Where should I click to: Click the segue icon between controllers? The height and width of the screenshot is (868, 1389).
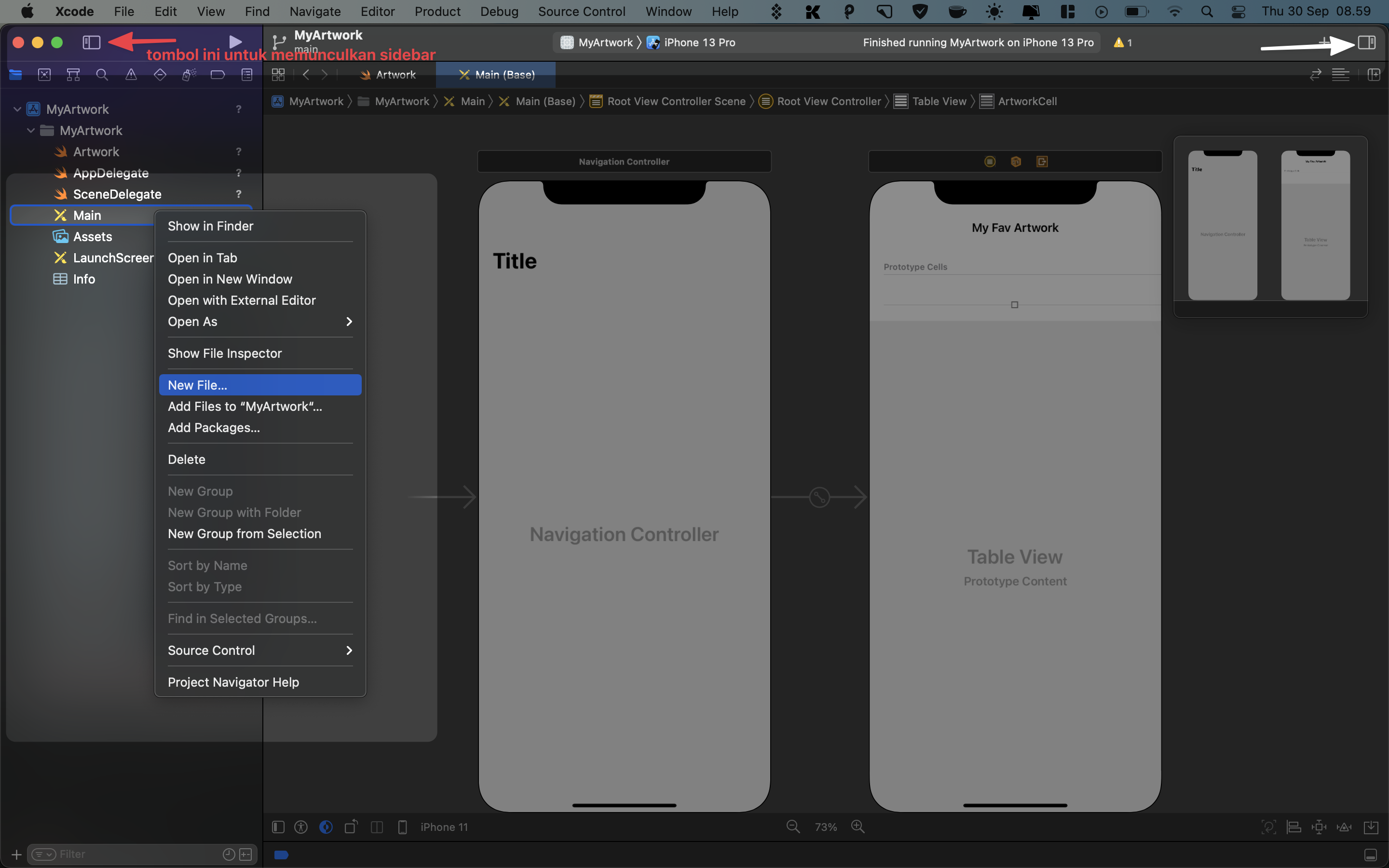pos(819,497)
